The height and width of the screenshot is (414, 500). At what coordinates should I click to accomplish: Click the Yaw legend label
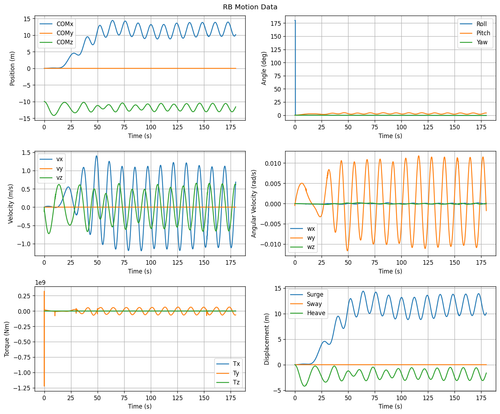[x=482, y=42]
